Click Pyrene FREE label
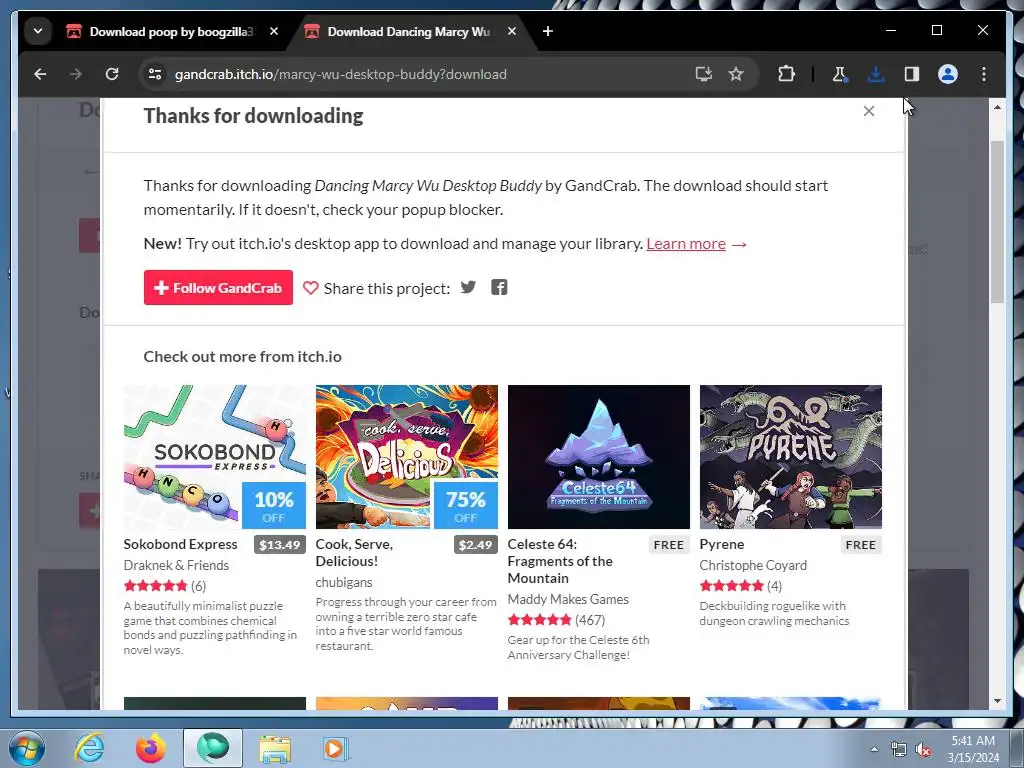This screenshot has width=1024, height=768. (x=861, y=545)
